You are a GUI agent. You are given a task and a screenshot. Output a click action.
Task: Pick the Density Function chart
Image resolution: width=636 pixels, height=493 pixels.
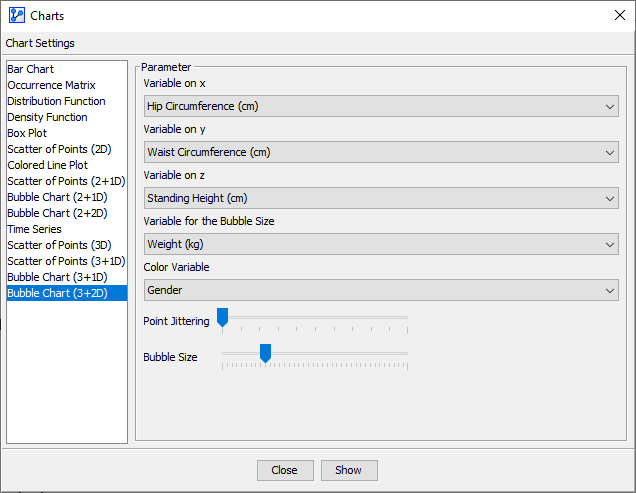47,117
